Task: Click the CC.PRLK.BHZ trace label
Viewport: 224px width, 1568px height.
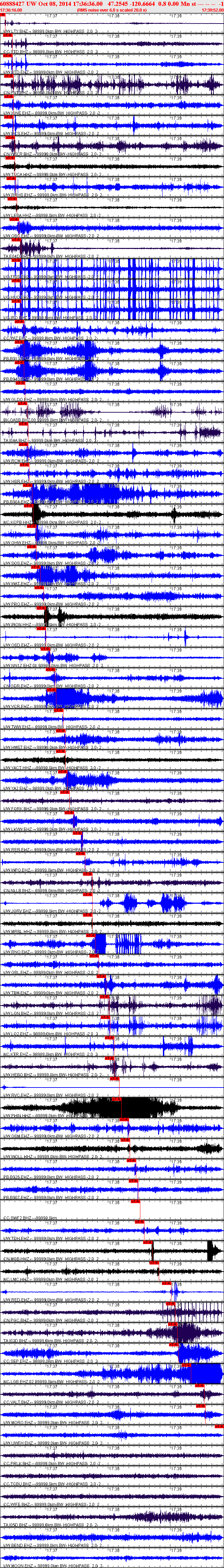Action: pyautogui.click(x=51, y=1465)
